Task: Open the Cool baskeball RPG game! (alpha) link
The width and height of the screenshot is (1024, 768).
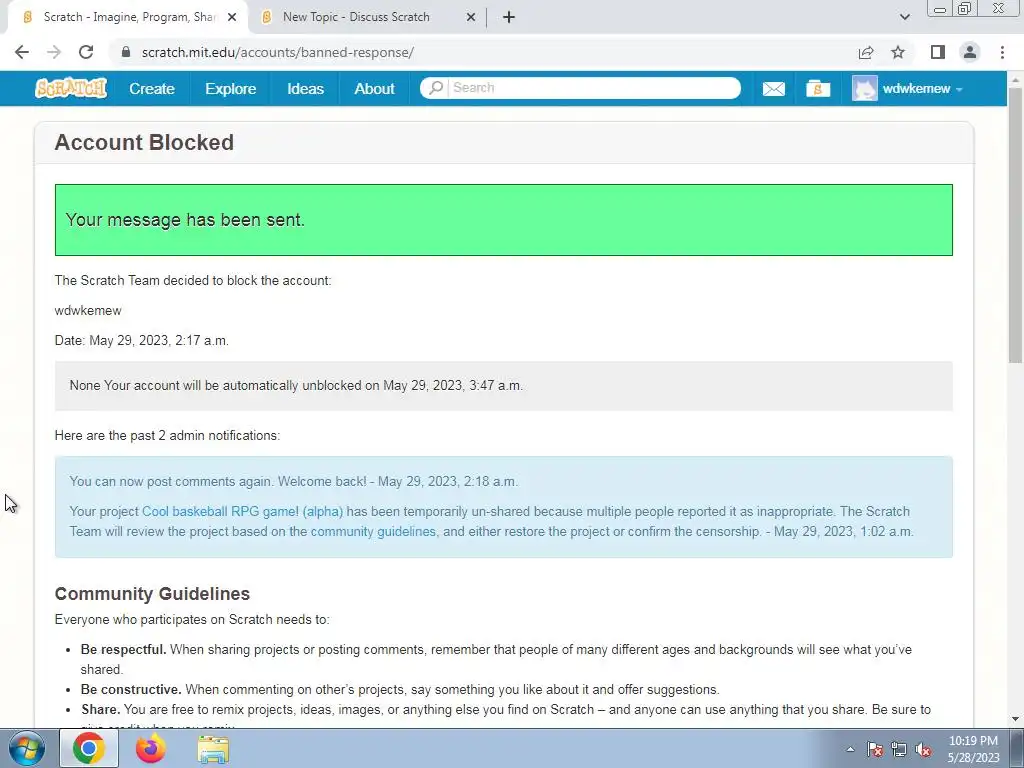Action: pyautogui.click(x=242, y=511)
